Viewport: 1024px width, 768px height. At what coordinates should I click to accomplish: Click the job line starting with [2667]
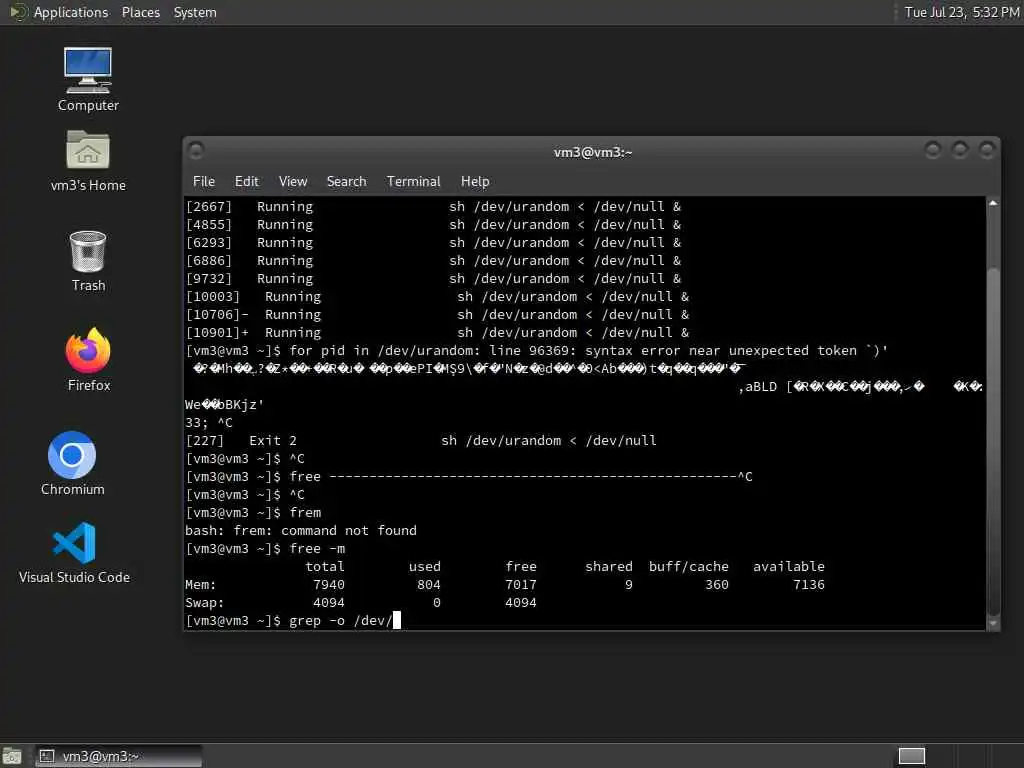pyautogui.click(x=434, y=206)
